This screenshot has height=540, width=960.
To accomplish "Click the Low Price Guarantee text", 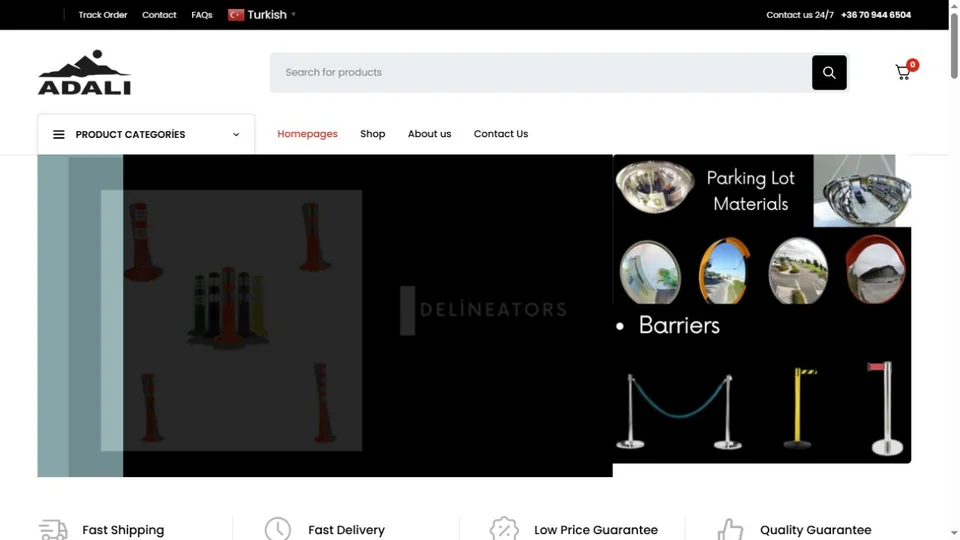I will [x=596, y=530].
